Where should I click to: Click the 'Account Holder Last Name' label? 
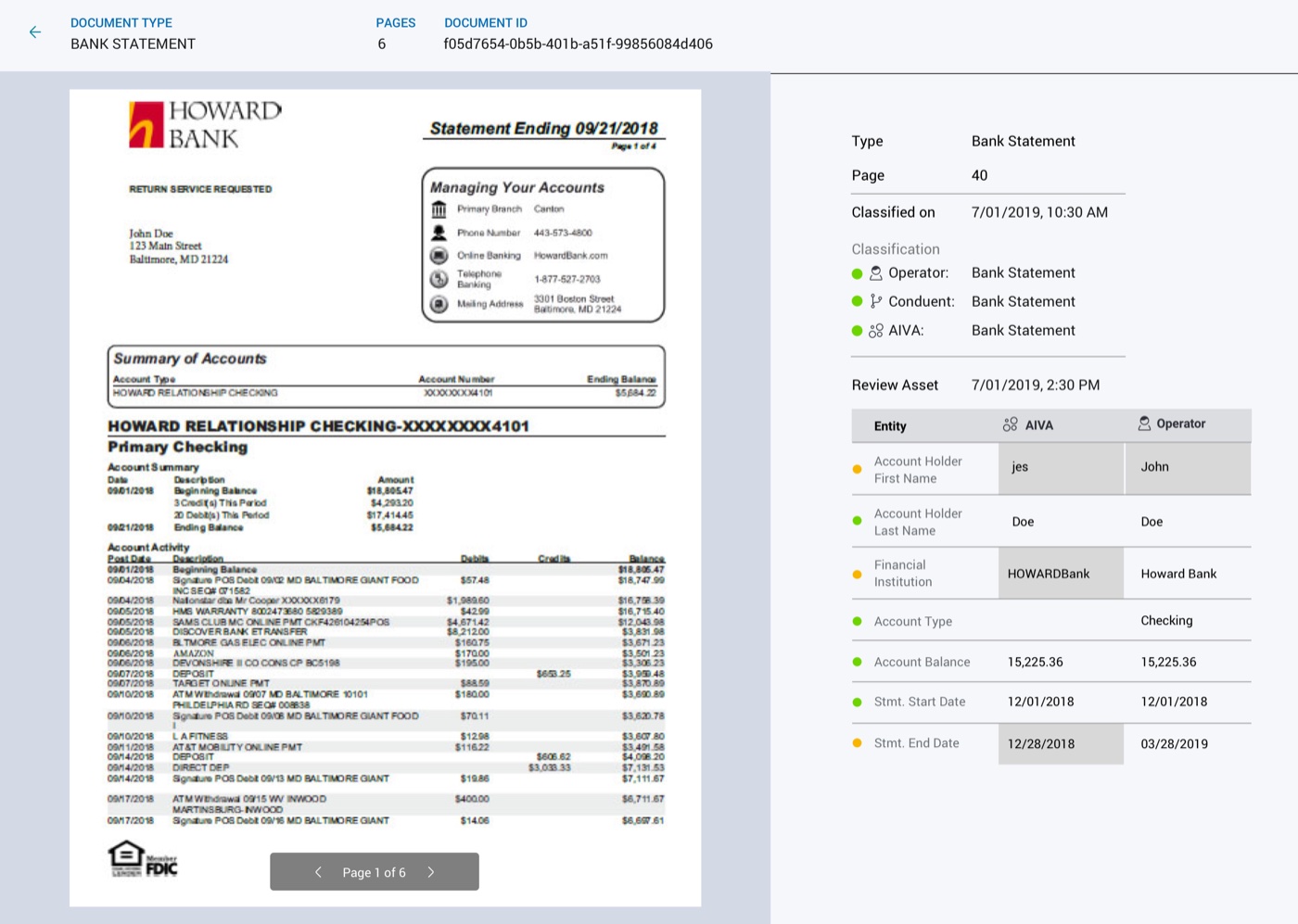tap(918, 522)
